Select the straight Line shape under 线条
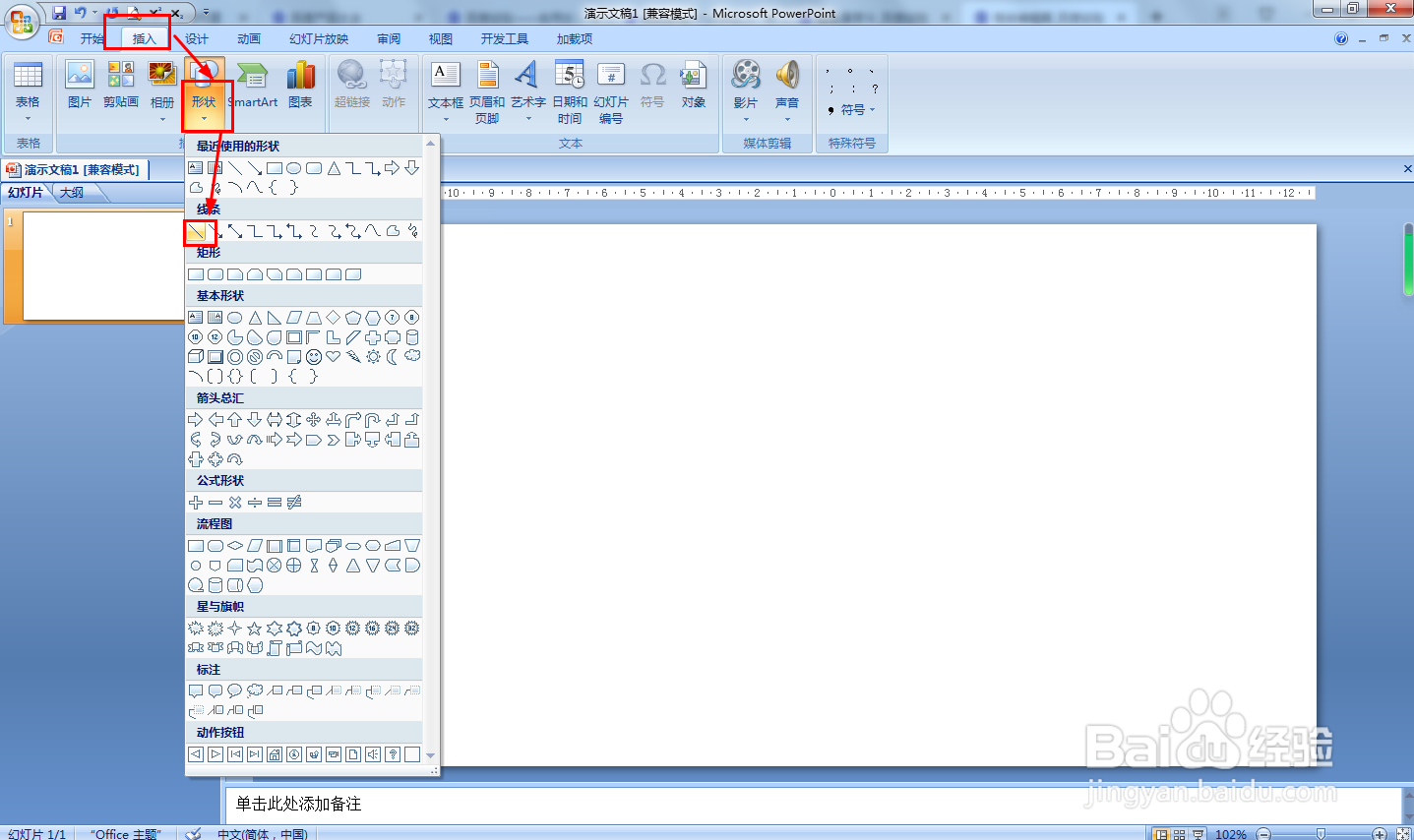This screenshot has width=1414, height=840. [196, 232]
